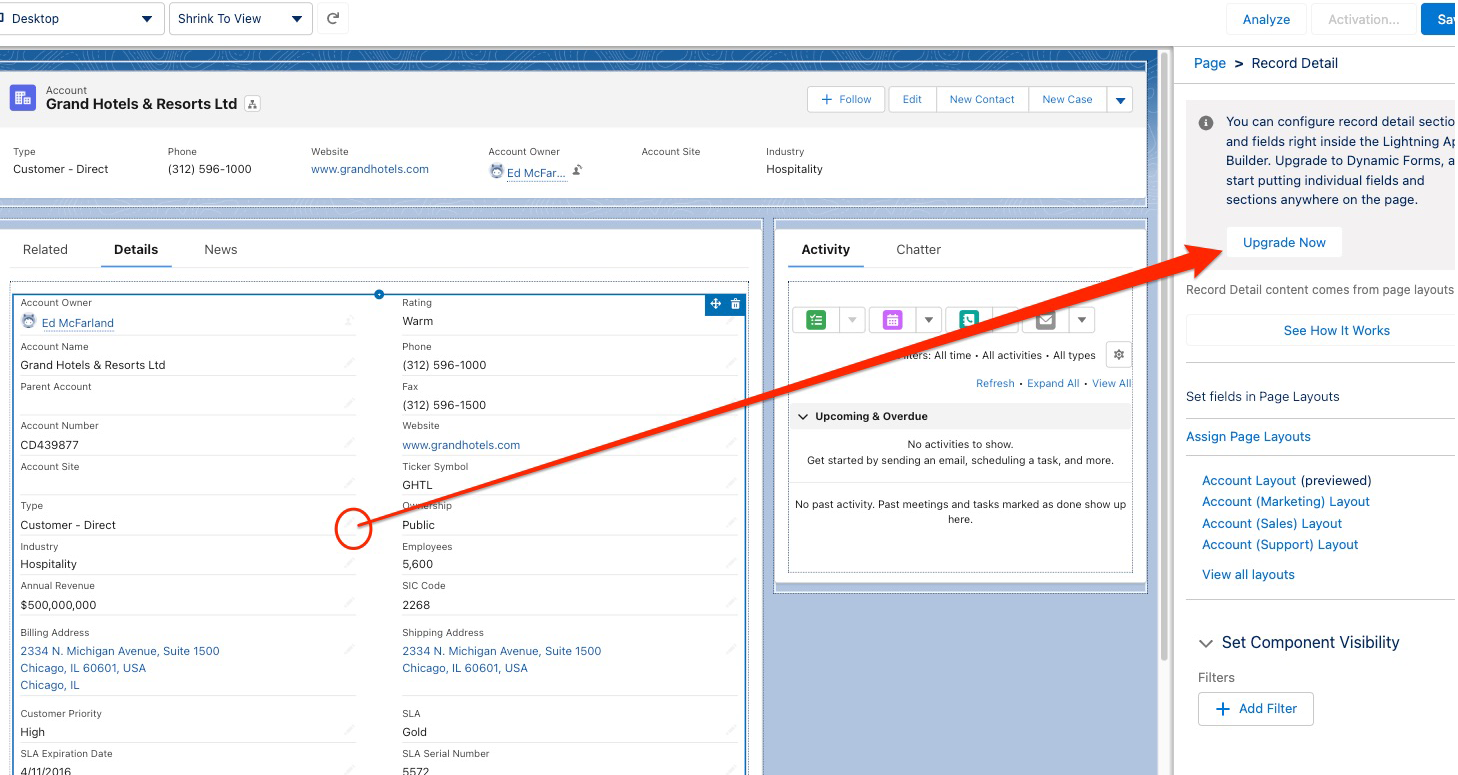Open the Assign Page Layouts link
Image resolution: width=1458 pixels, height=775 pixels.
pos(1248,437)
